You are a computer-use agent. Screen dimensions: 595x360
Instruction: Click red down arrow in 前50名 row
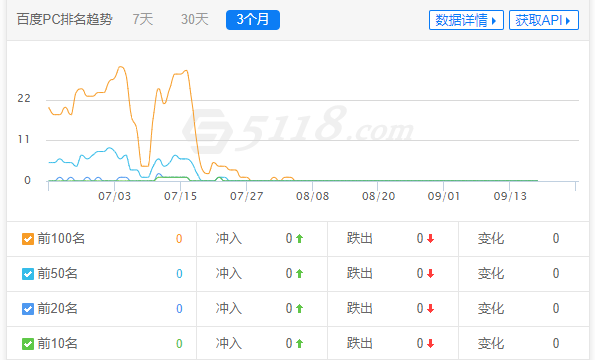(430, 274)
